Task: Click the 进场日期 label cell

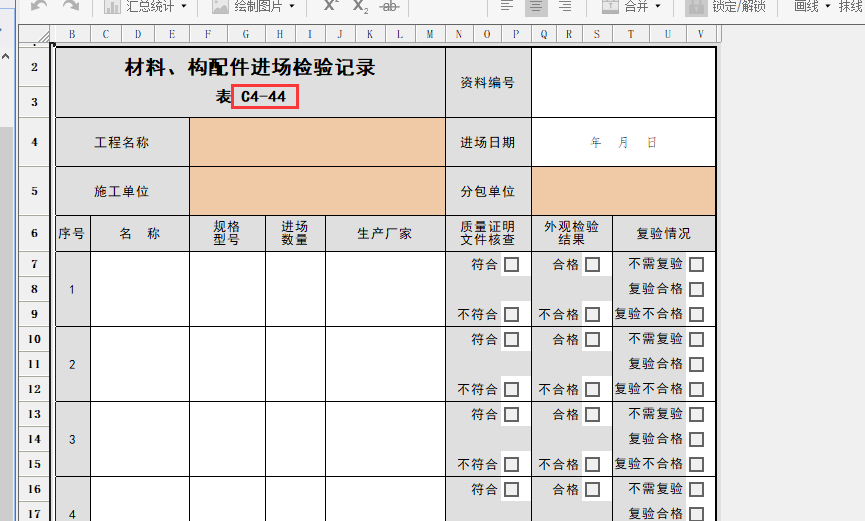Action: pyautogui.click(x=488, y=142)
